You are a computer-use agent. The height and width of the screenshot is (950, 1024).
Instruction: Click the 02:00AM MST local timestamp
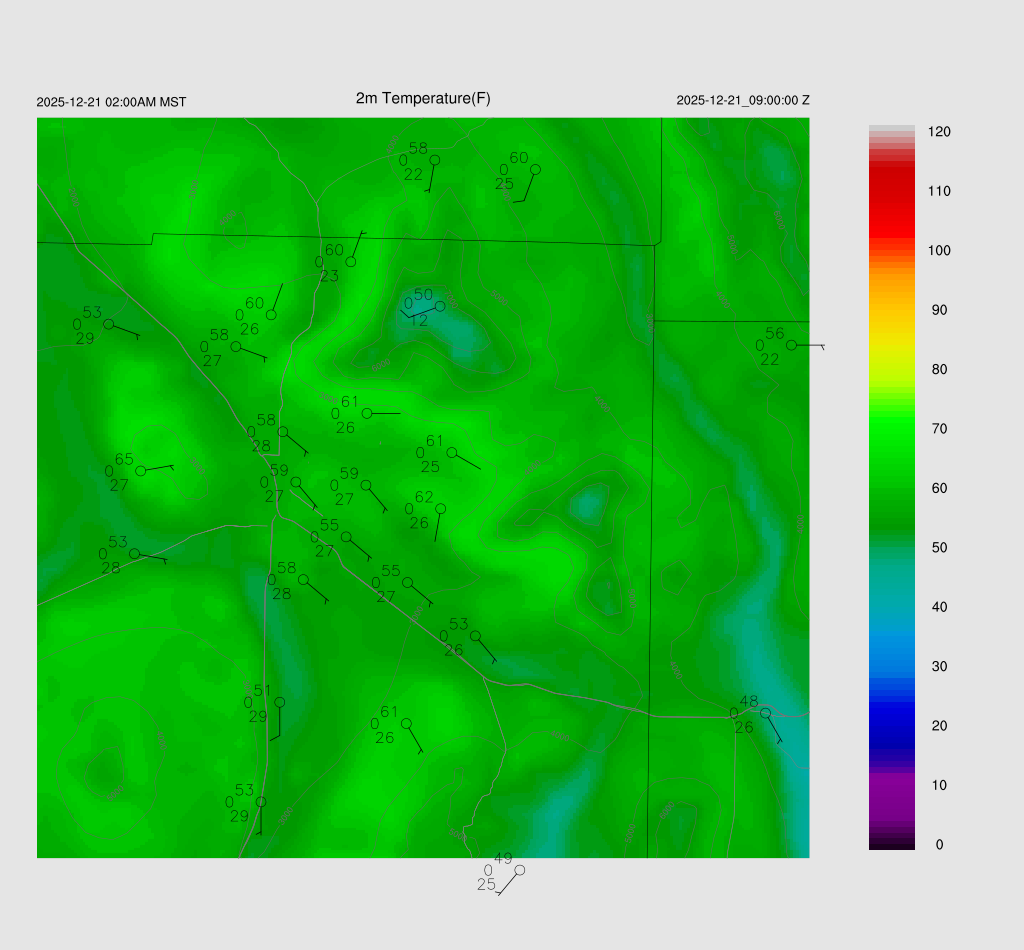[x=111, y=102]
